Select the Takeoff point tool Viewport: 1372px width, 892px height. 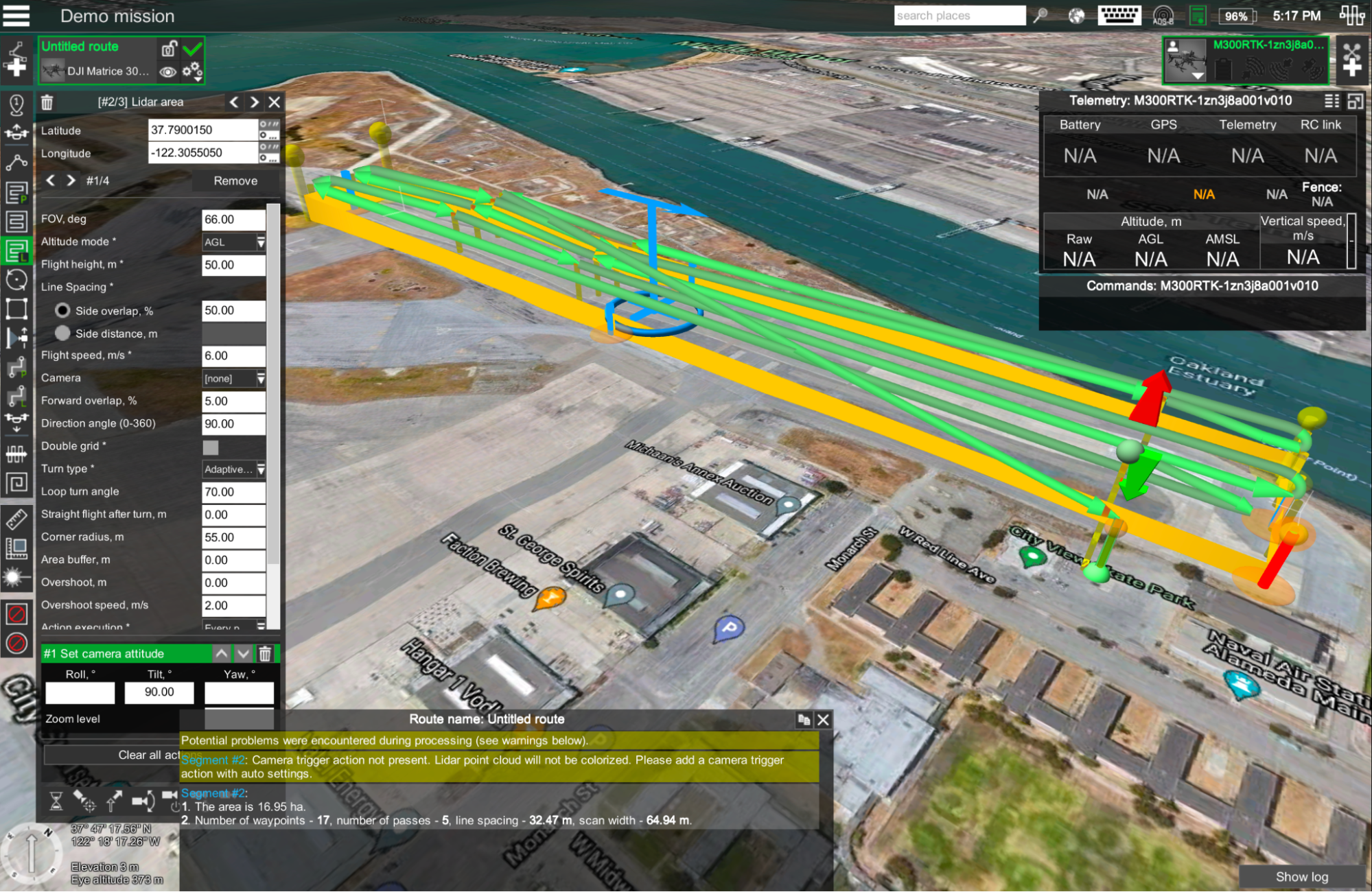(16, 104)
